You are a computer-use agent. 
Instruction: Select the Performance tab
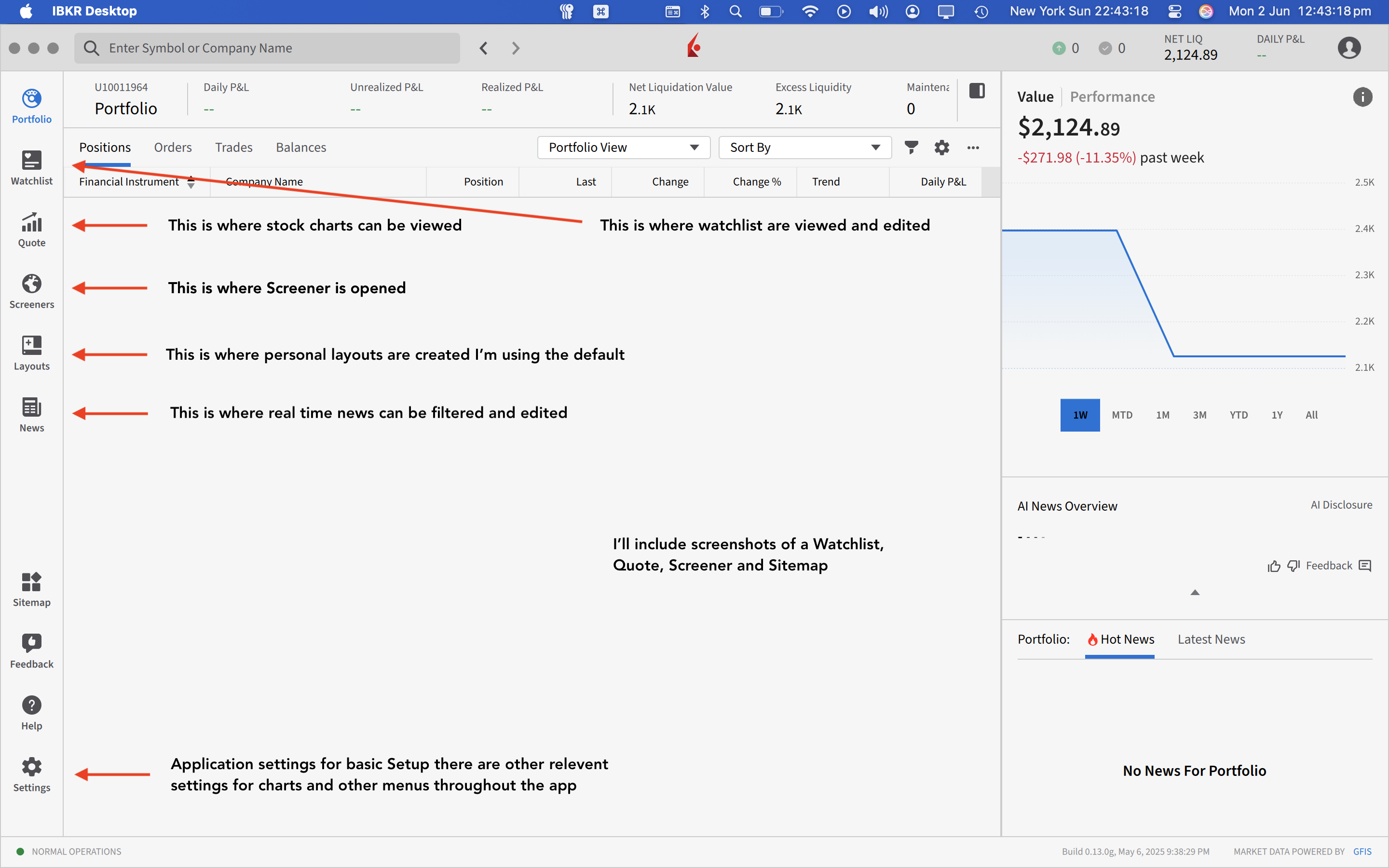tap(1112, 97)
